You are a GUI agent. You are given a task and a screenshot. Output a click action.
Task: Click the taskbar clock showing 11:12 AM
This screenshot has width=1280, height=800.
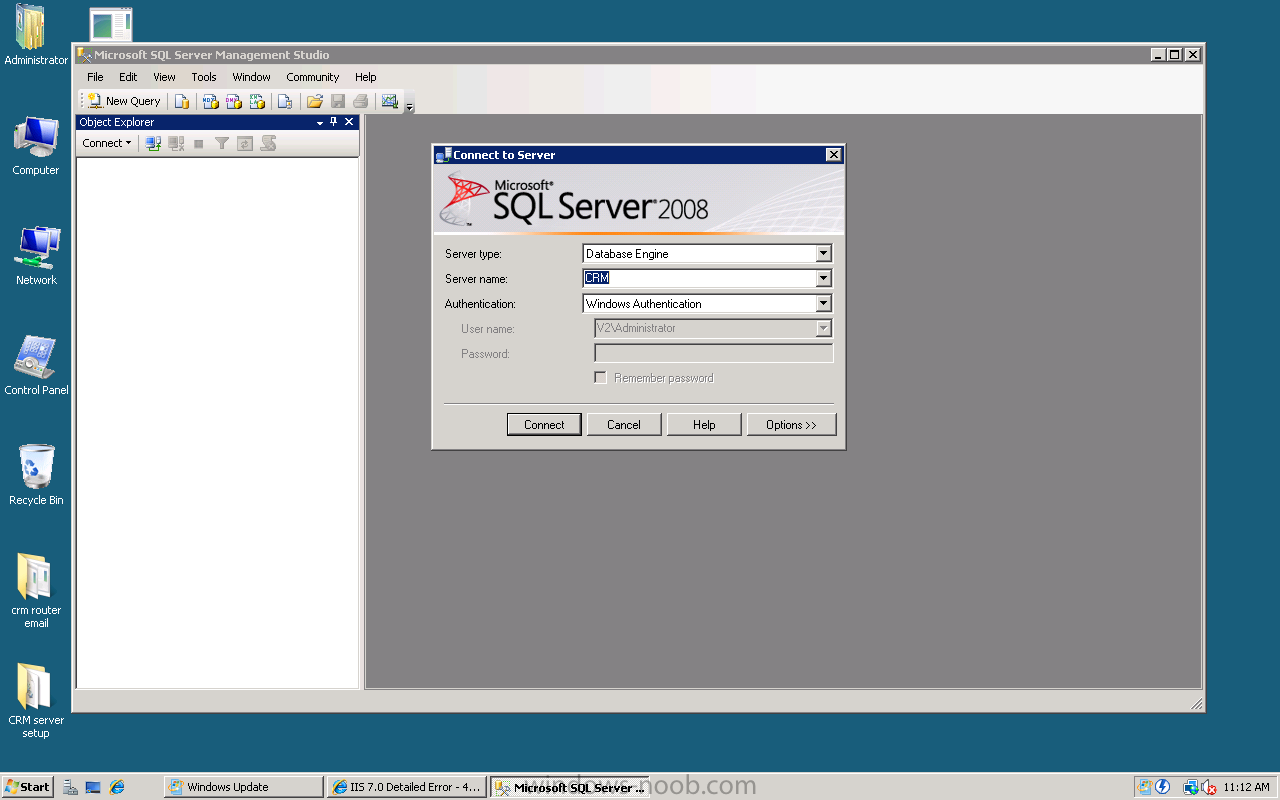[1247, 787]
